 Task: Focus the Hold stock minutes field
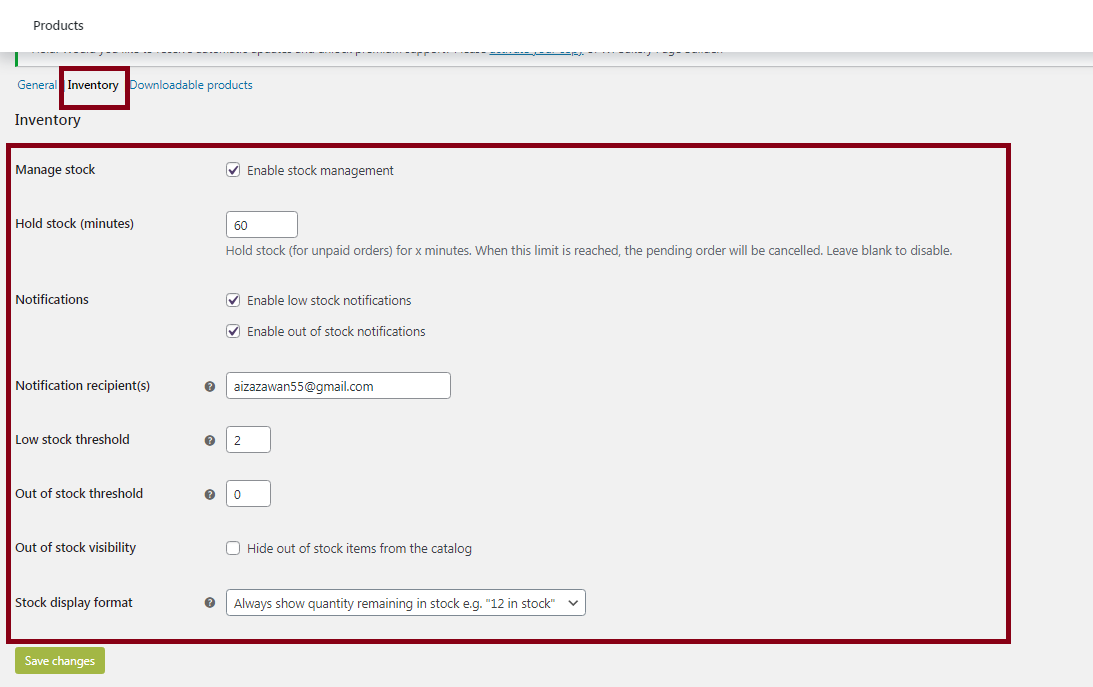[x=262, y=225]
